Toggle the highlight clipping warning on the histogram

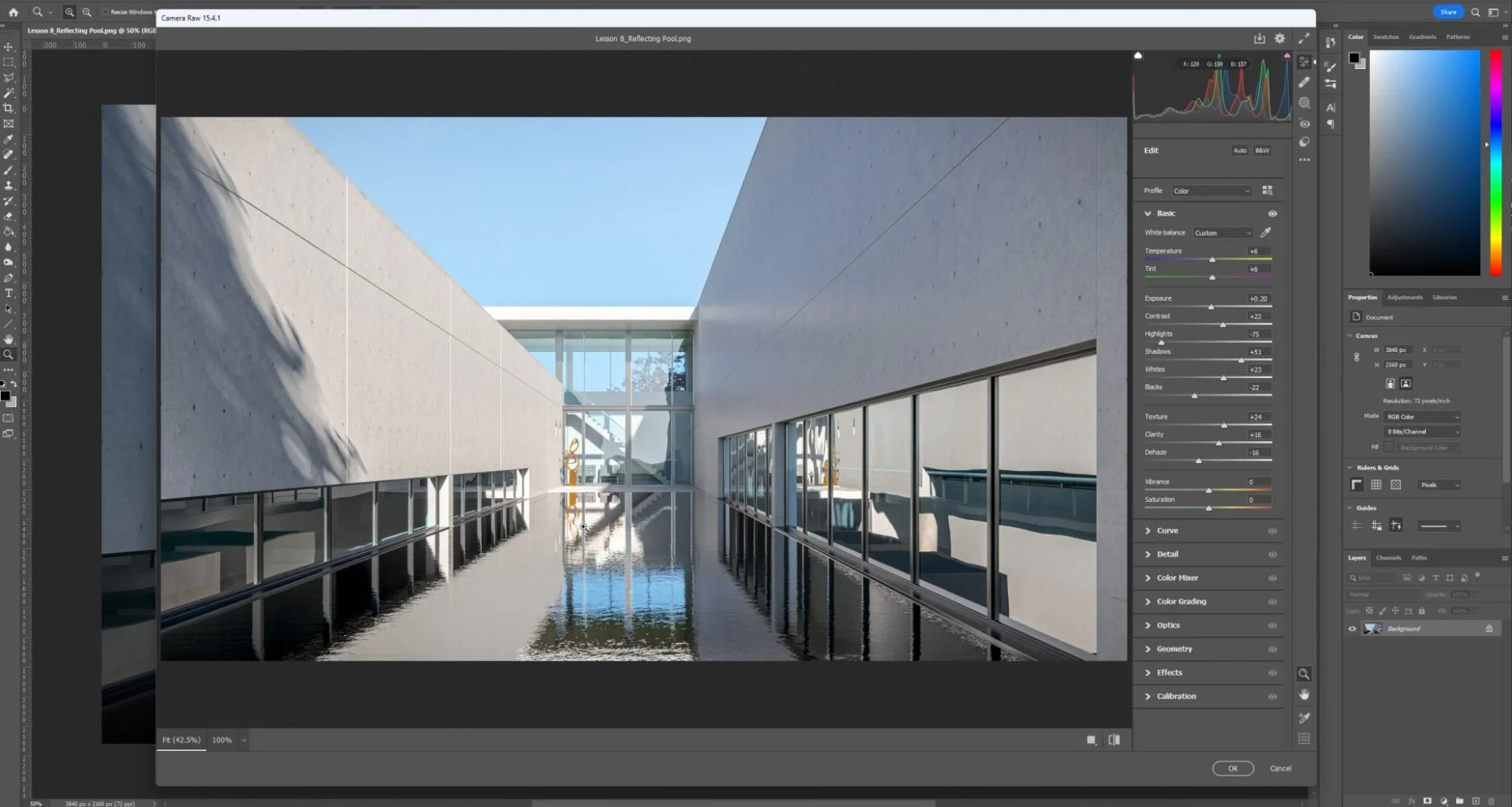click(x=1286, y=55)
